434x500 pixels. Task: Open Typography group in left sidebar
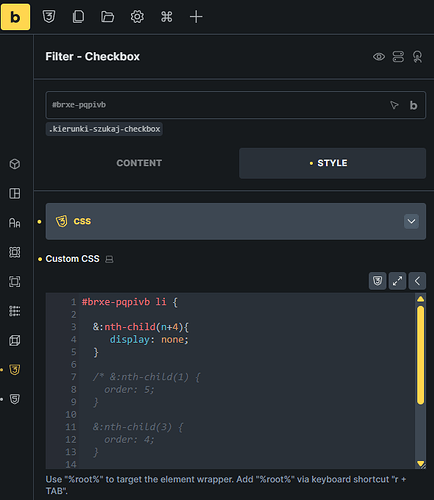click(15, 223)
